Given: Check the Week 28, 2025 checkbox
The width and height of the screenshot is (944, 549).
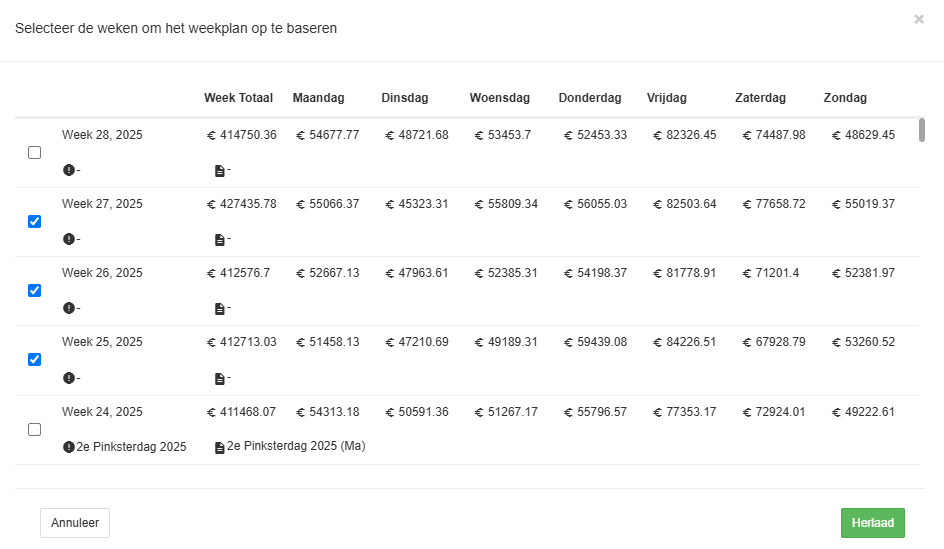Looking at the screenshot, I should pos(35,153).
